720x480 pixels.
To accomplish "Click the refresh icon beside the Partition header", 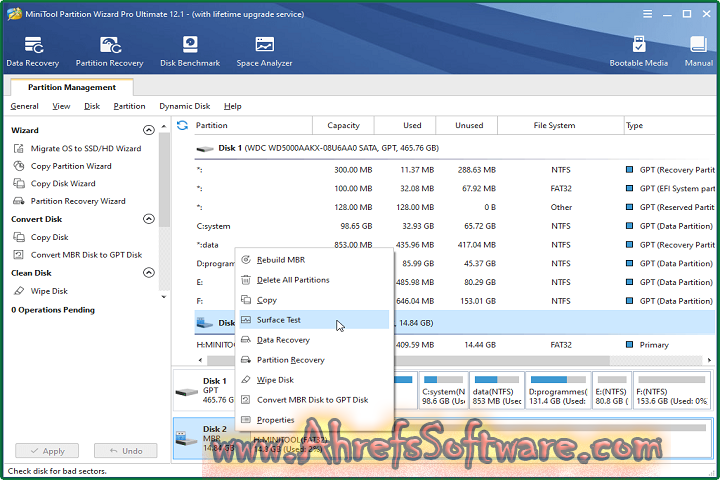I will pyautogui.click(x=182, y=125).
